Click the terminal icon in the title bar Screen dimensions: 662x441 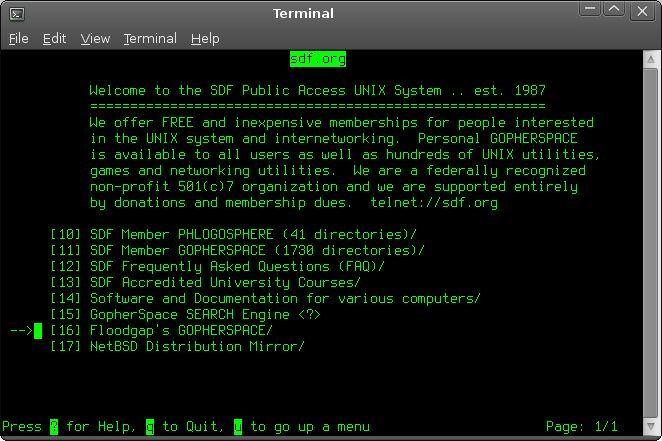click(x=17, y=13)
